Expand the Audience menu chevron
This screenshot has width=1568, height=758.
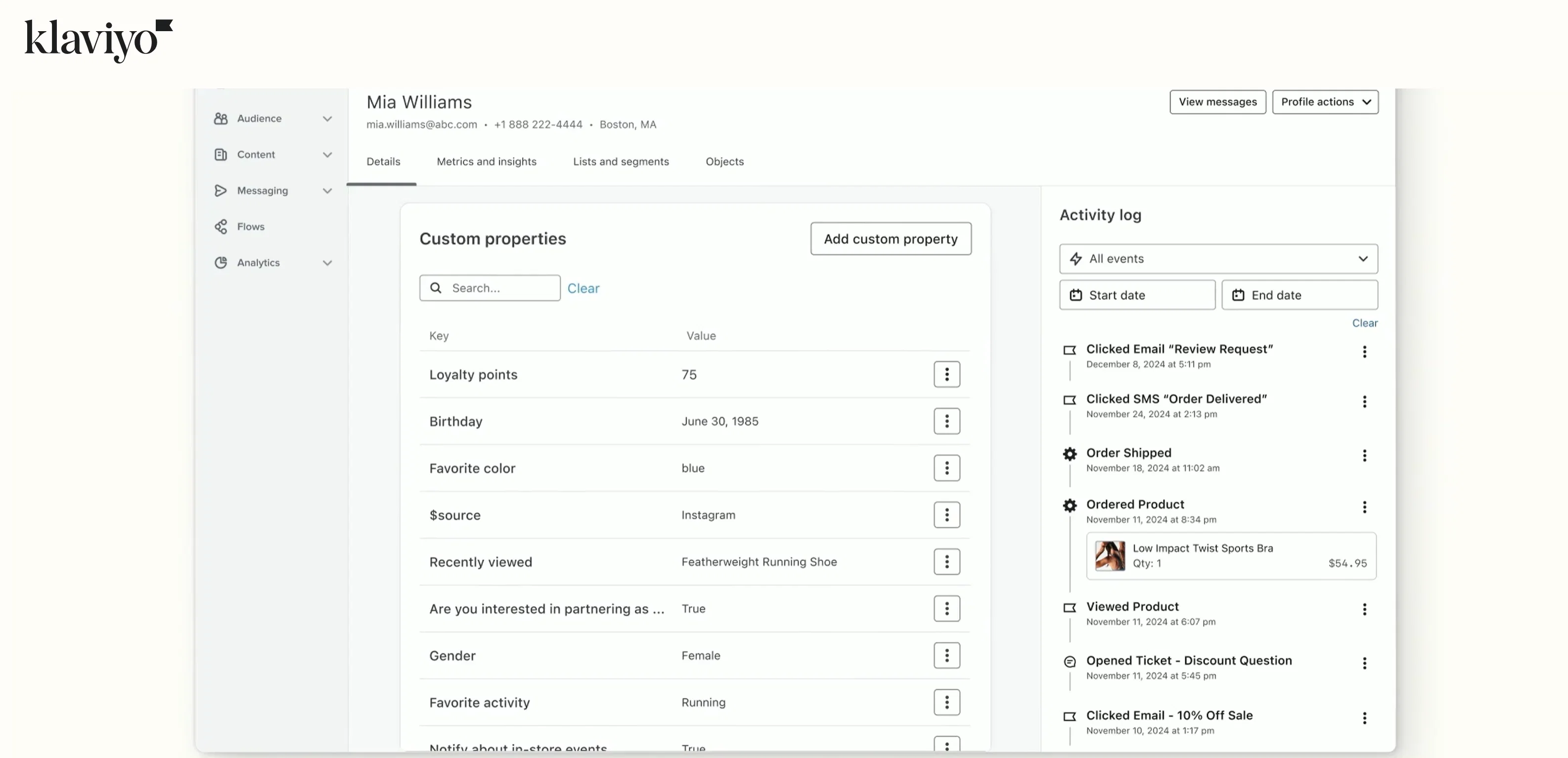click(x=327, y=119)
